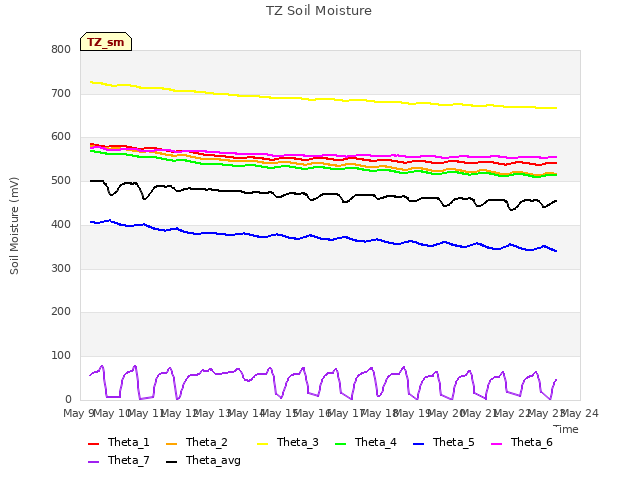Click the blue Theta_5 data line
Viewport: 640px width, 480px height.
(322, 237)
